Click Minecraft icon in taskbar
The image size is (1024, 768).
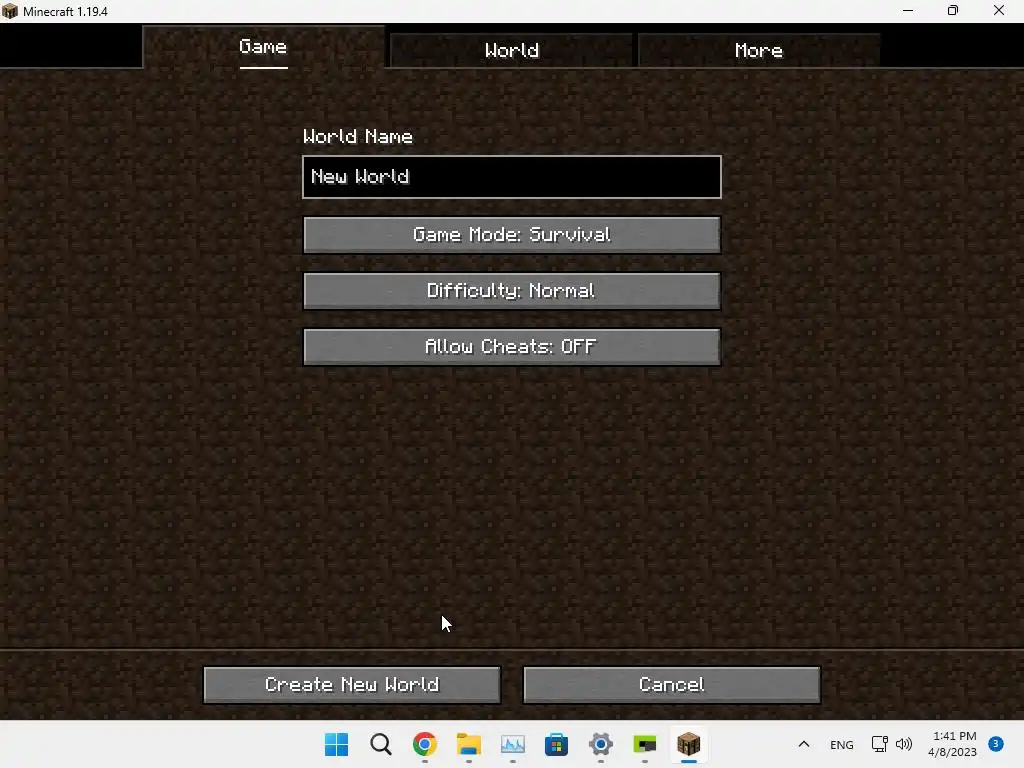click(688, 744)
